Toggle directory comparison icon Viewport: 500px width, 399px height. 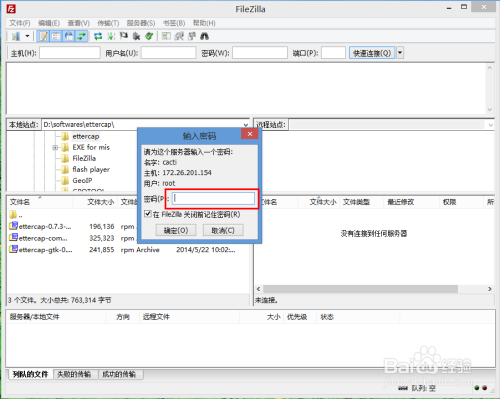point(179,36)
